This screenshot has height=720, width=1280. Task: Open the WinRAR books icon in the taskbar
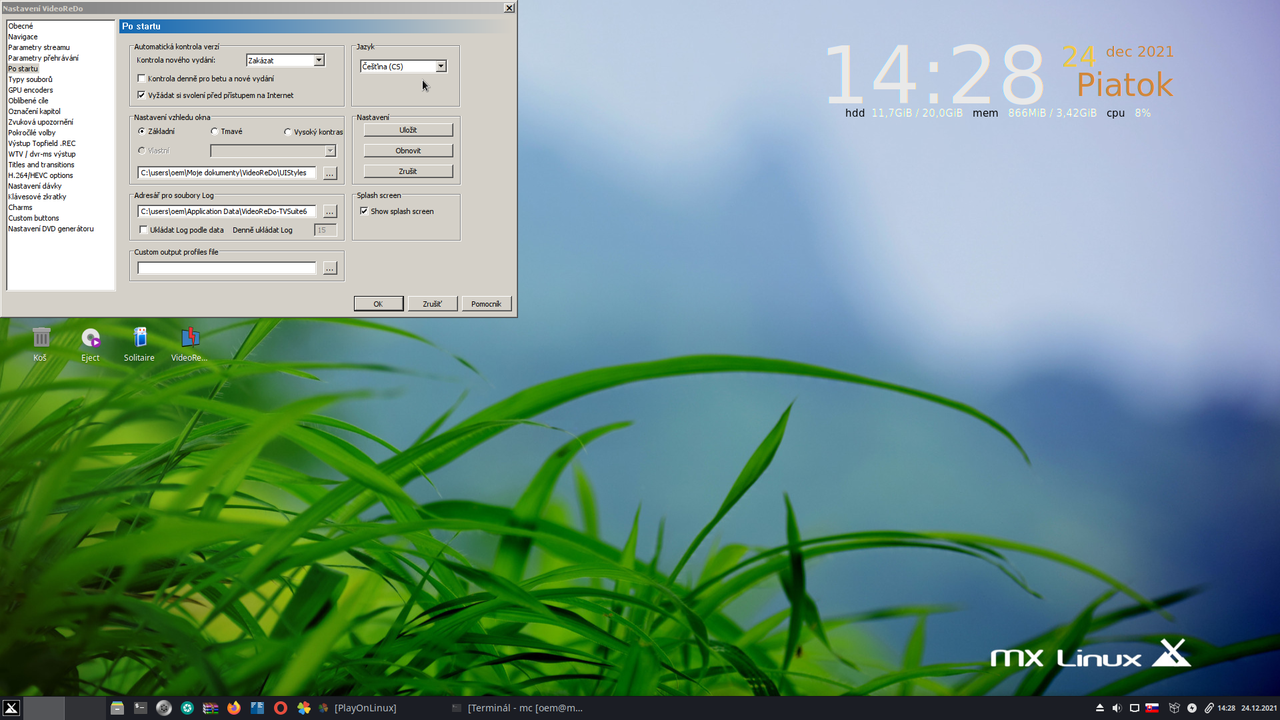pyautogui.click(x=211, y=708)
